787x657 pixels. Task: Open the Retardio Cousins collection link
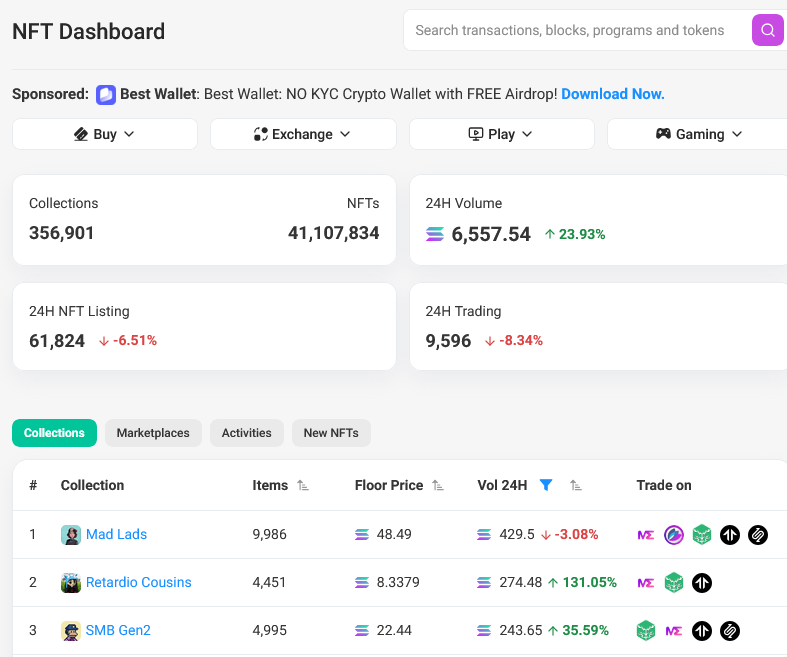(138, 583)
